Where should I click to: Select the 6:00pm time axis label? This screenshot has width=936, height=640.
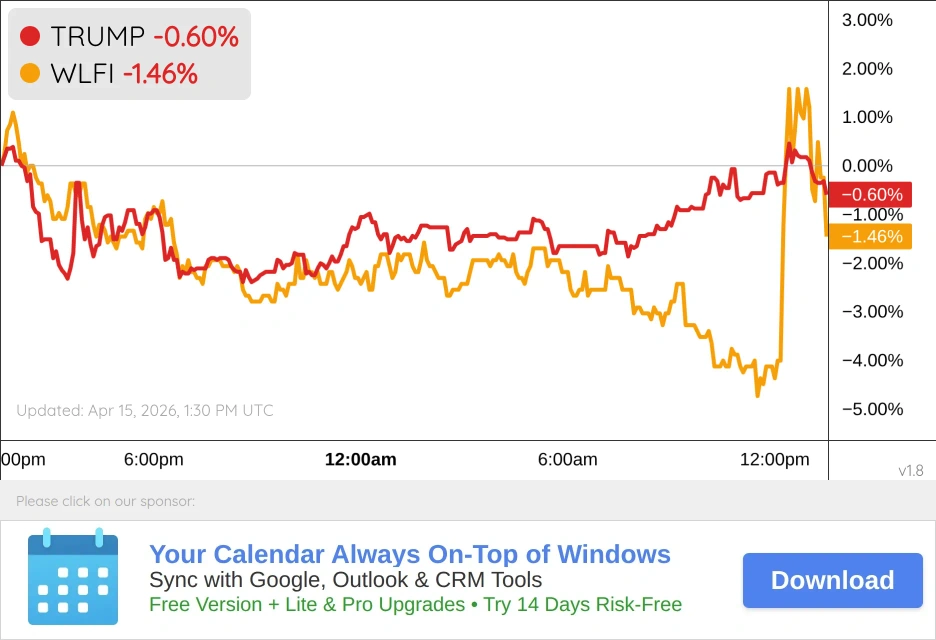(x=154, y=460)
